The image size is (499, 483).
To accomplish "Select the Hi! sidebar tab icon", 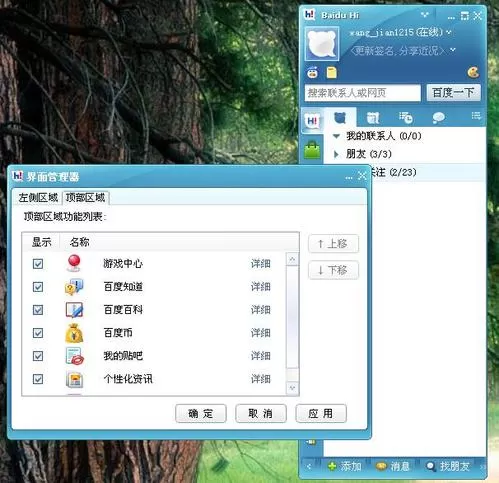I will tap(312, 121).
